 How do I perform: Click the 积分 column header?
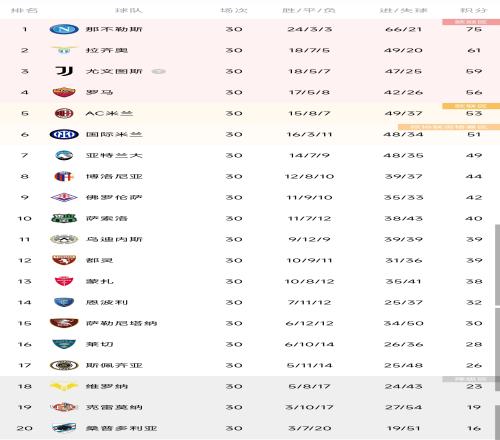point(474,11)
